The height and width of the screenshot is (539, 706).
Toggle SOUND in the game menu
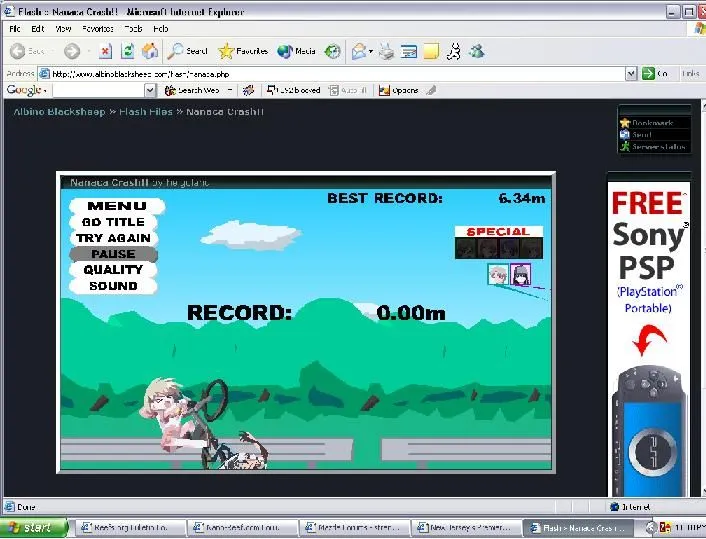[113, 286]
